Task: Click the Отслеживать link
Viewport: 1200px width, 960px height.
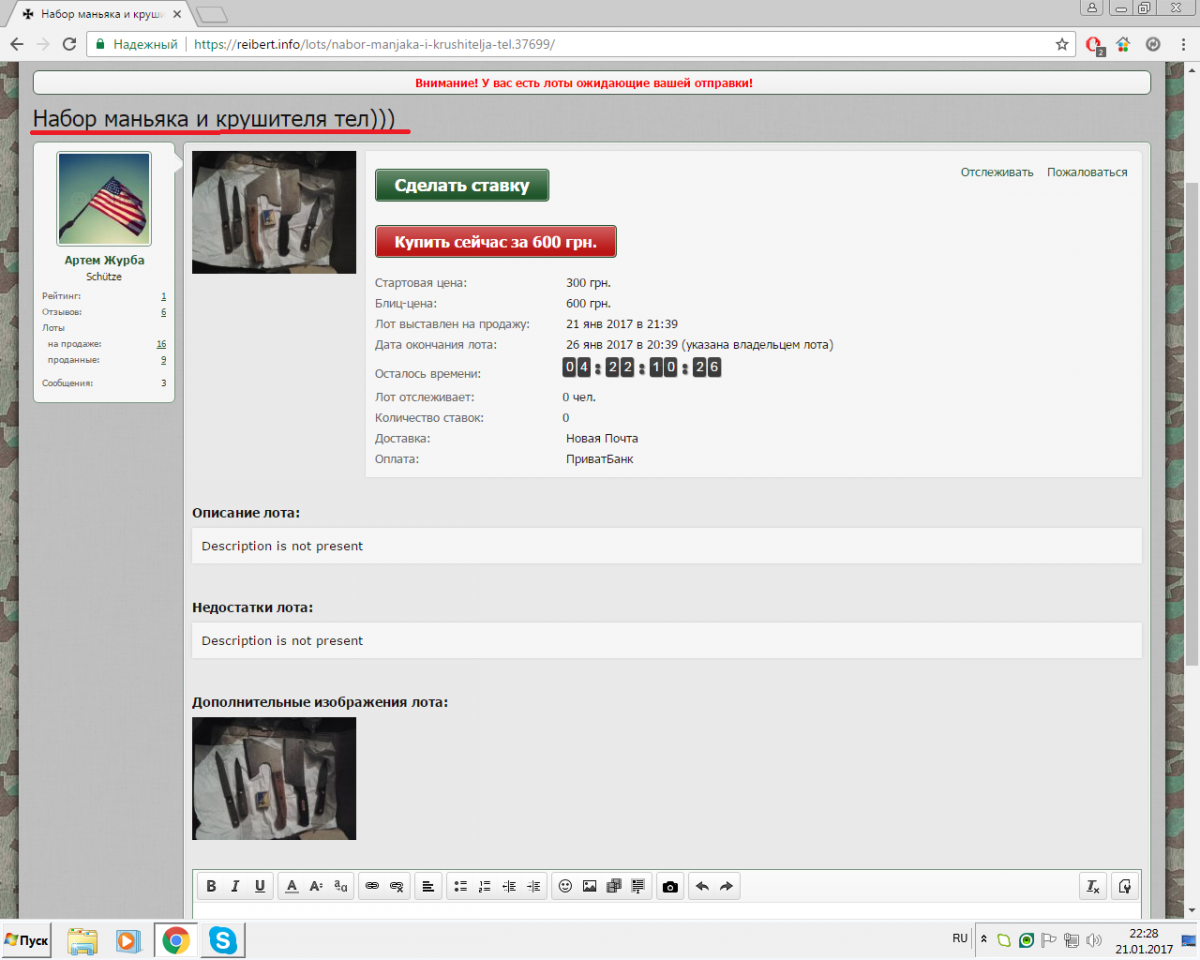Action: pyautogui.click(x=997, y=172)
